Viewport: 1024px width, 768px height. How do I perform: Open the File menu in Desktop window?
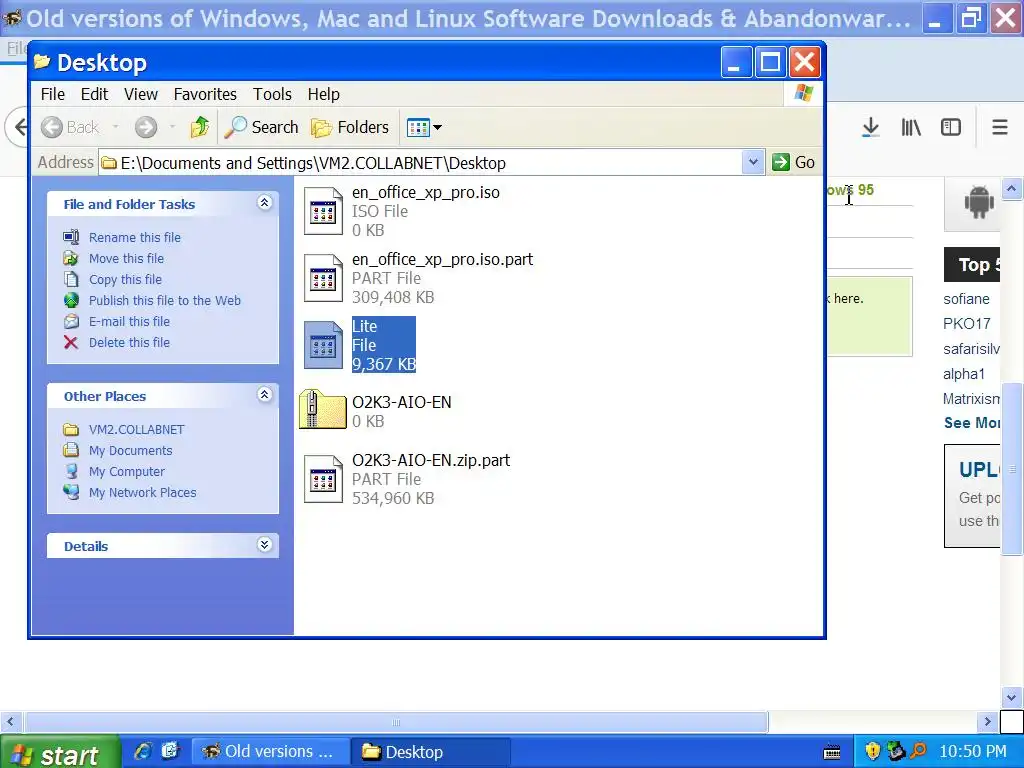pos(52,94)
